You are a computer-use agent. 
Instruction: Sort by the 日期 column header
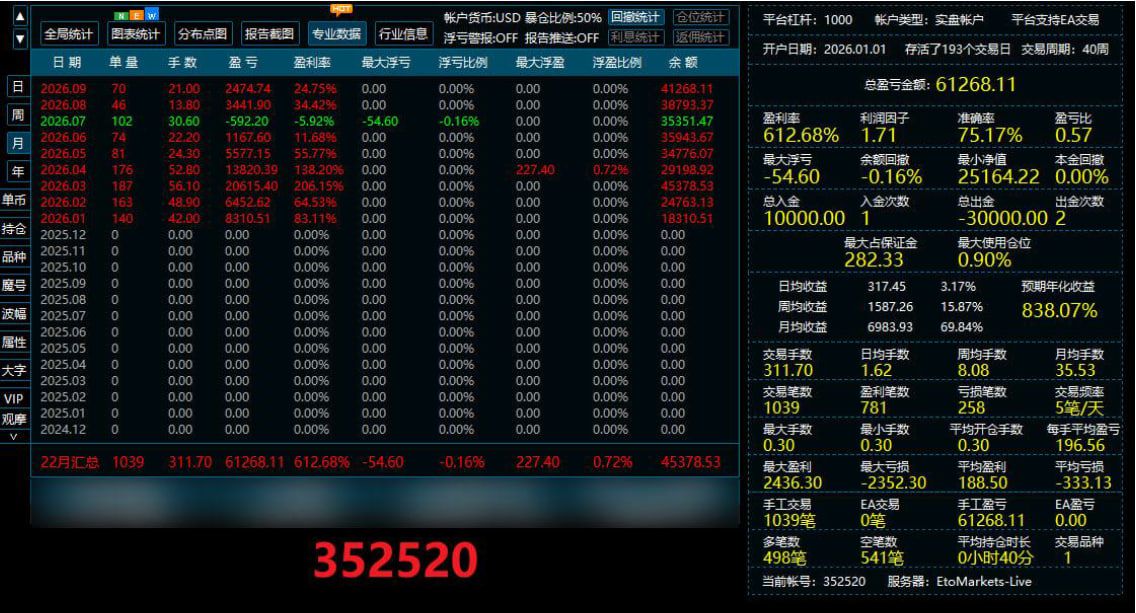67,63
